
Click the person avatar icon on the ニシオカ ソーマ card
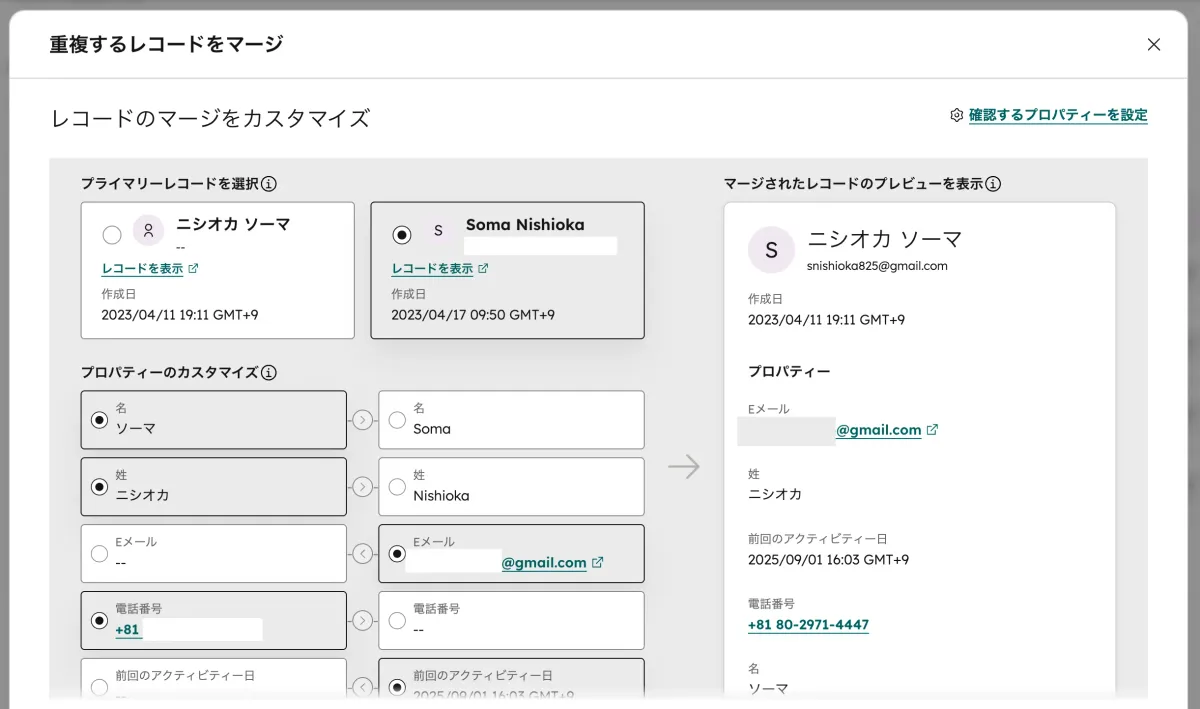click(x=148, y=230)
